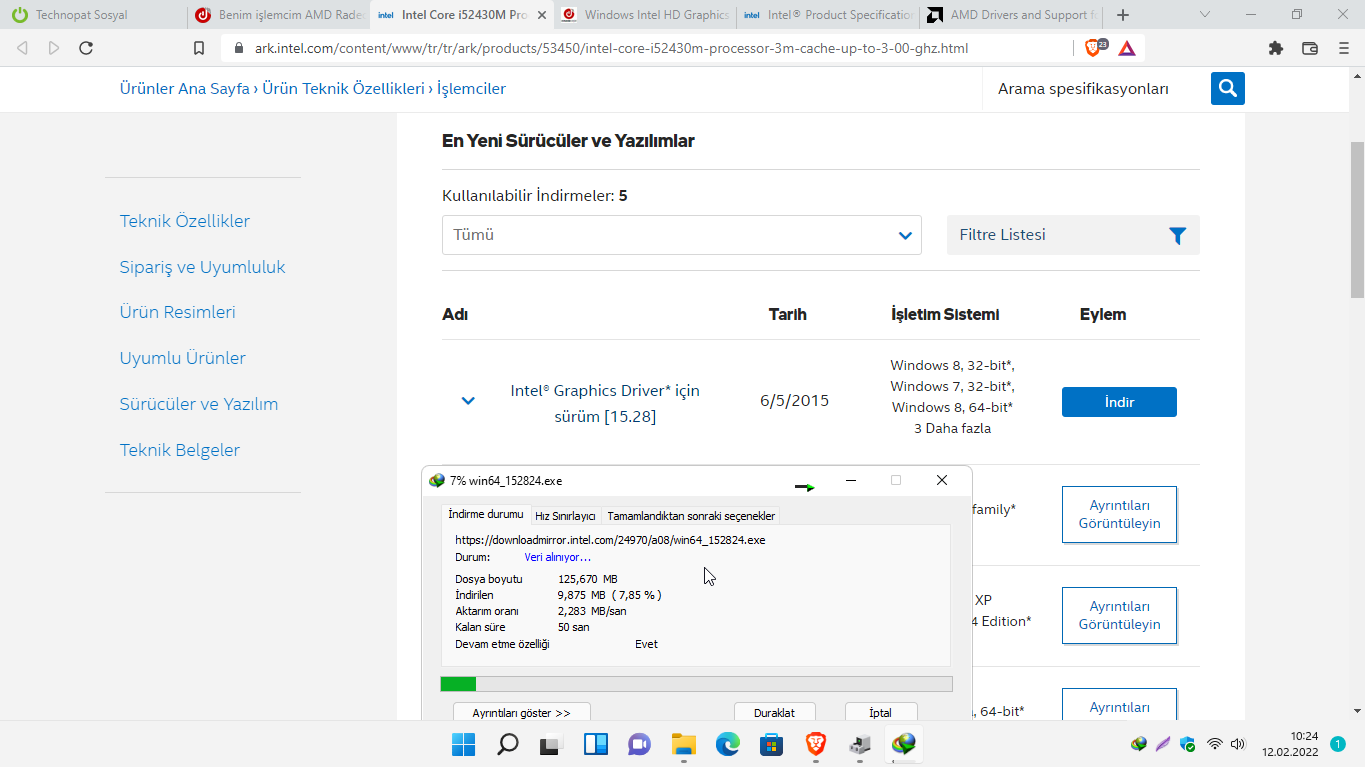Click the purple feather tray icon
1365x767 pixels.
[x=1163, y=744]
